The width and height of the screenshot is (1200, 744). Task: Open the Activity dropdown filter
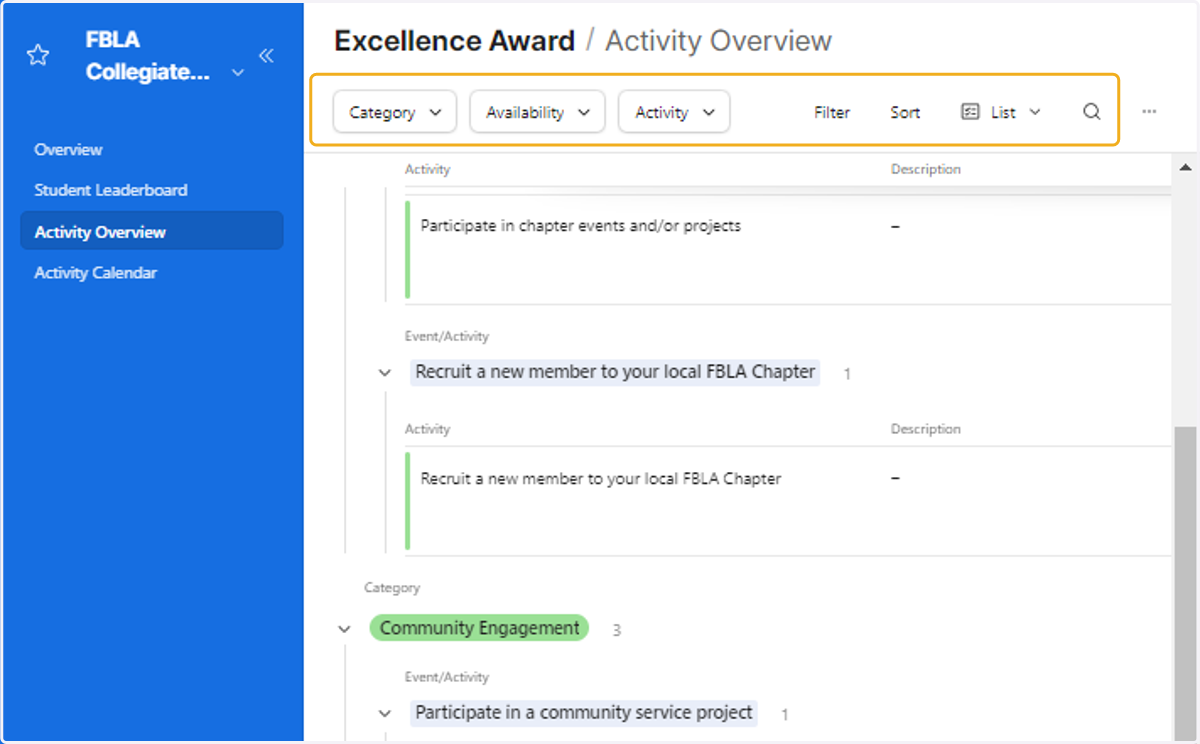[674, 112]
